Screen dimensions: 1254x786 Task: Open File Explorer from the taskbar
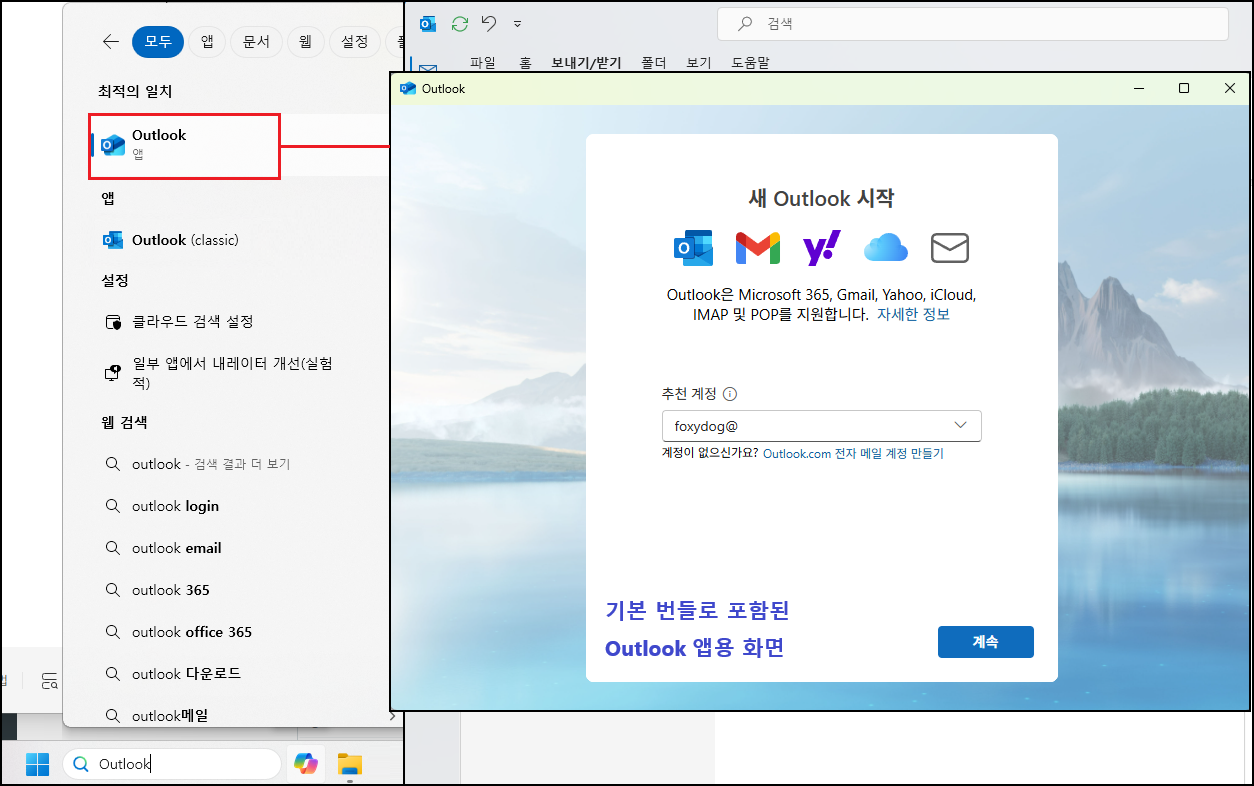349,765
